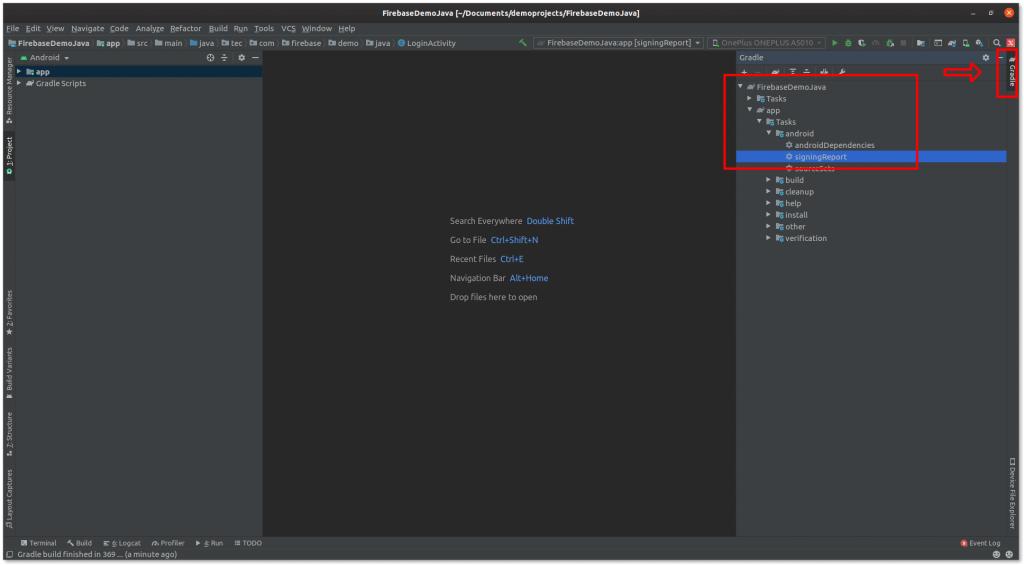Viewport: 1024px width, 565px height.
Task: Expand the verification tasks group
Action: coord(769,238)
